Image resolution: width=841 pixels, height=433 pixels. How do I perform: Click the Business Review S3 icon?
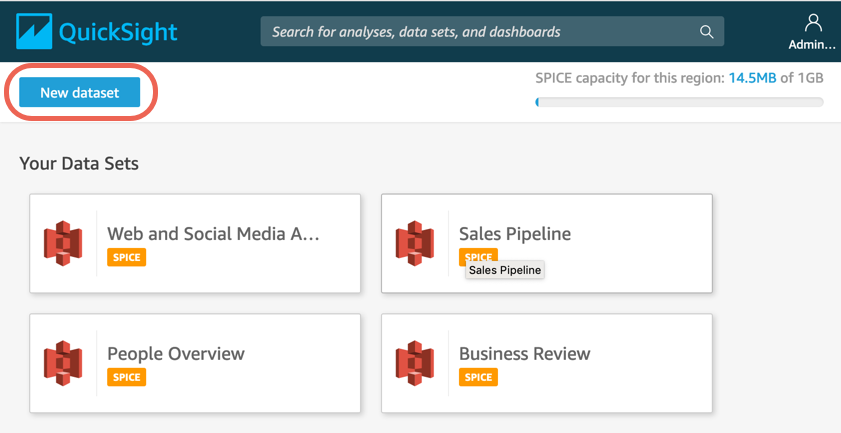click(x=414, y=364)
